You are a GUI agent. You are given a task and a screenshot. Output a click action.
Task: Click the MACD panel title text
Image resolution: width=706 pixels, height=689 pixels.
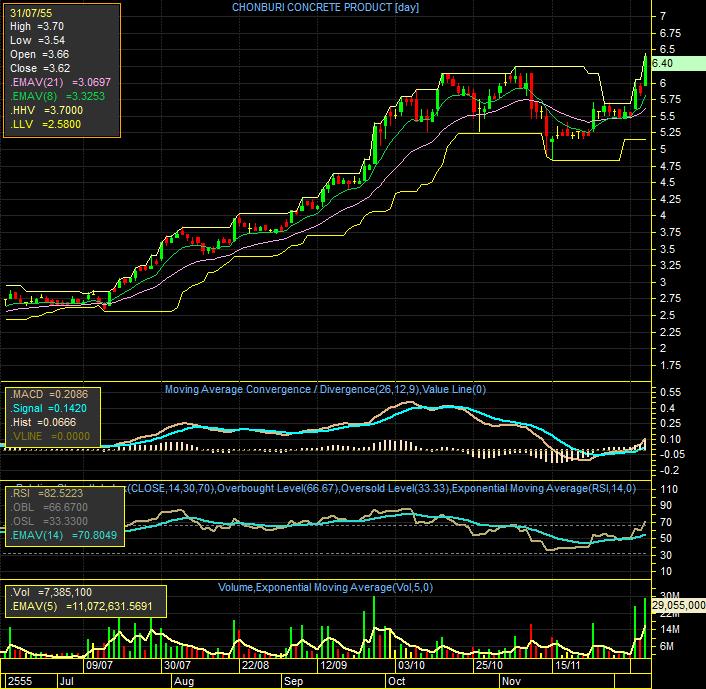point(325,389)
